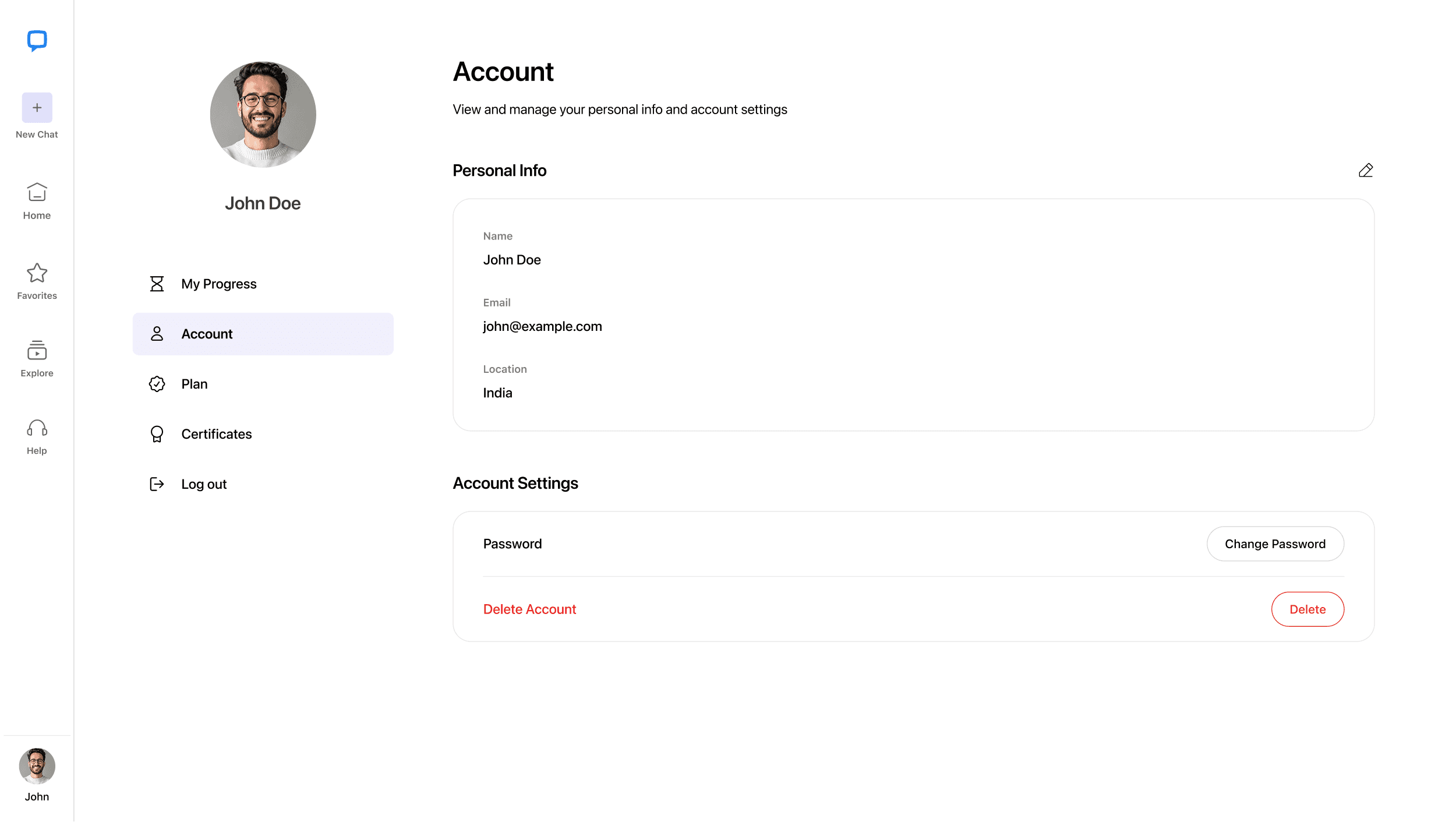Click the email value john@example.com
The width and height of the screenshot is (1456, 822).
tap(542, 326)
